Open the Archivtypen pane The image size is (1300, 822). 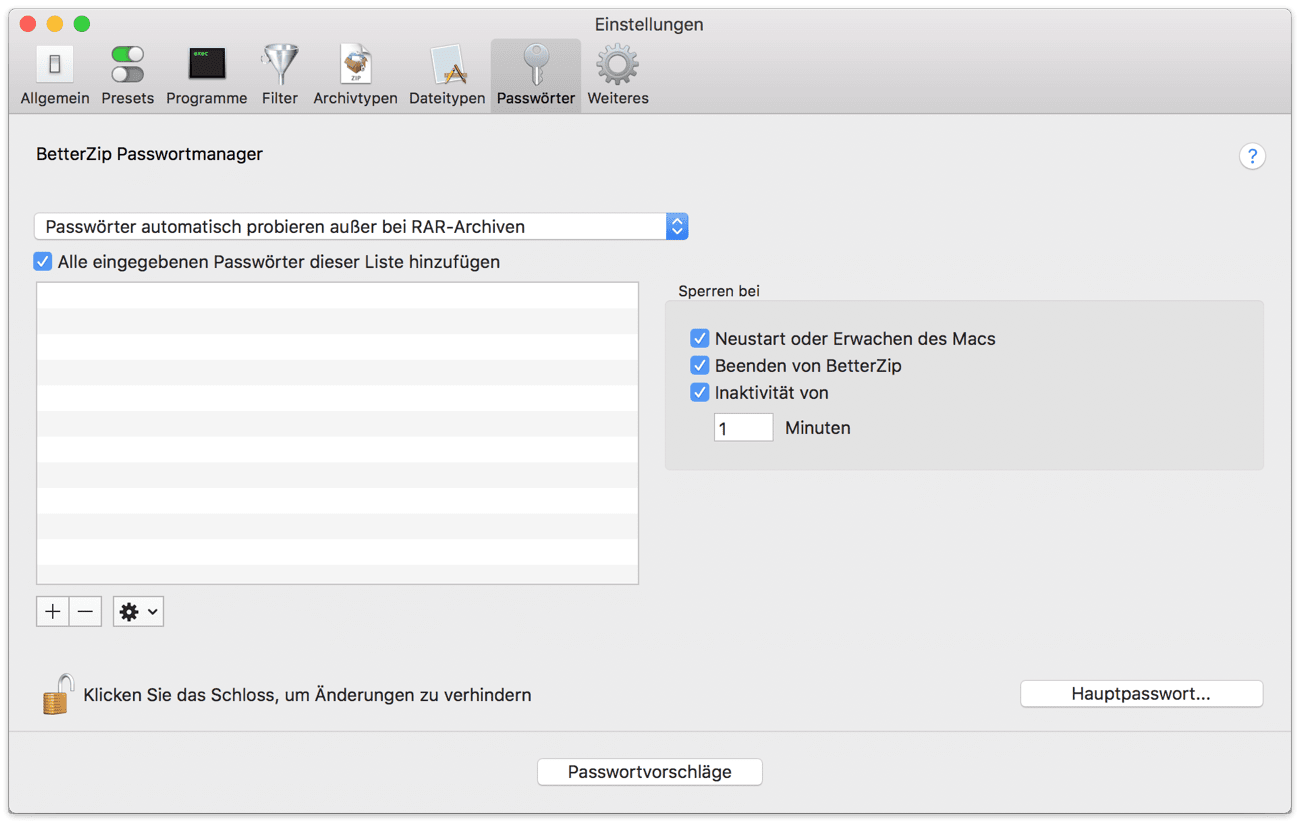pyautogui.click(x=355, y=75)
